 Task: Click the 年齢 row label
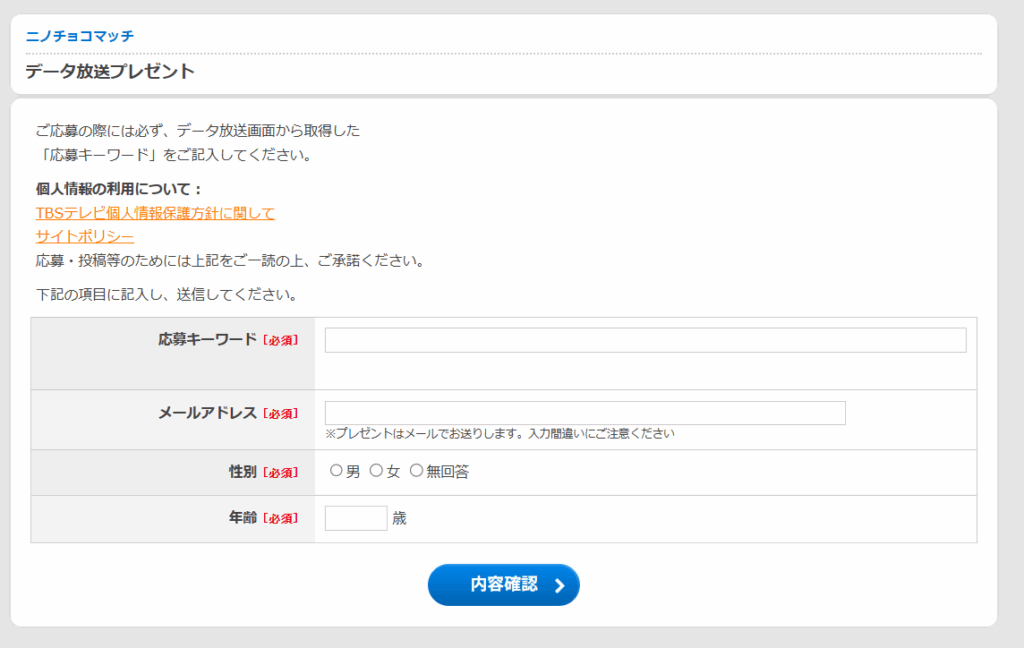(243, 518)
